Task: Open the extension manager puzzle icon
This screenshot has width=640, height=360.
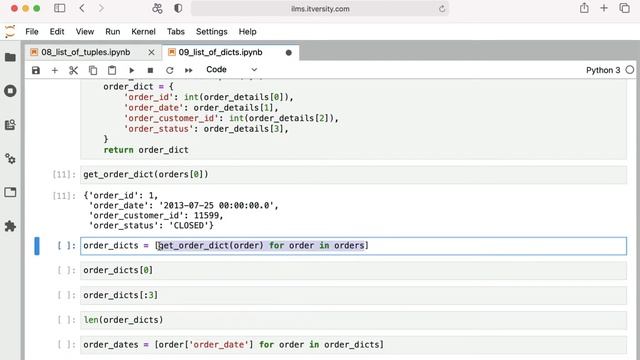Action: point(10,226)
